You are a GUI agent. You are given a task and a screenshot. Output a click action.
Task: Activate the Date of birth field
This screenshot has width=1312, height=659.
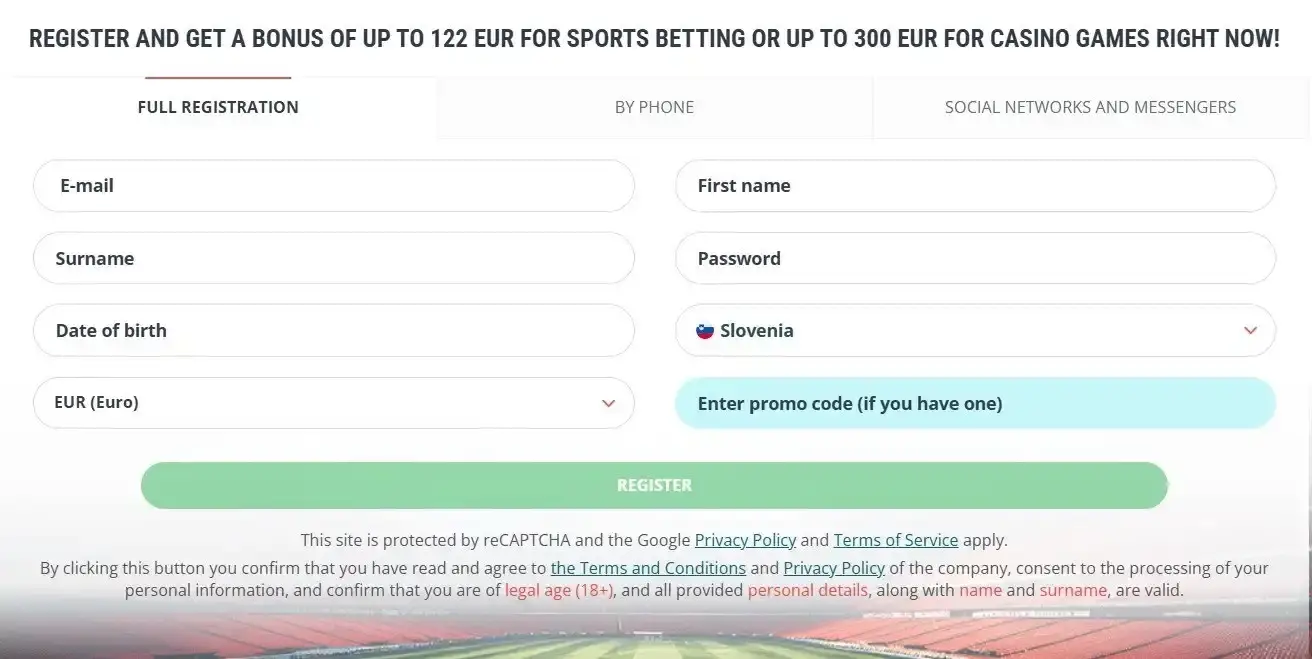[333, 331]
